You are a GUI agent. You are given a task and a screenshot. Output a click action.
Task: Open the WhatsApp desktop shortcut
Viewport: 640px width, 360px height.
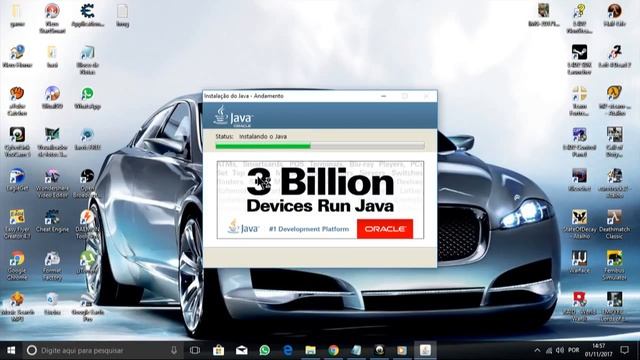point(87,98)
